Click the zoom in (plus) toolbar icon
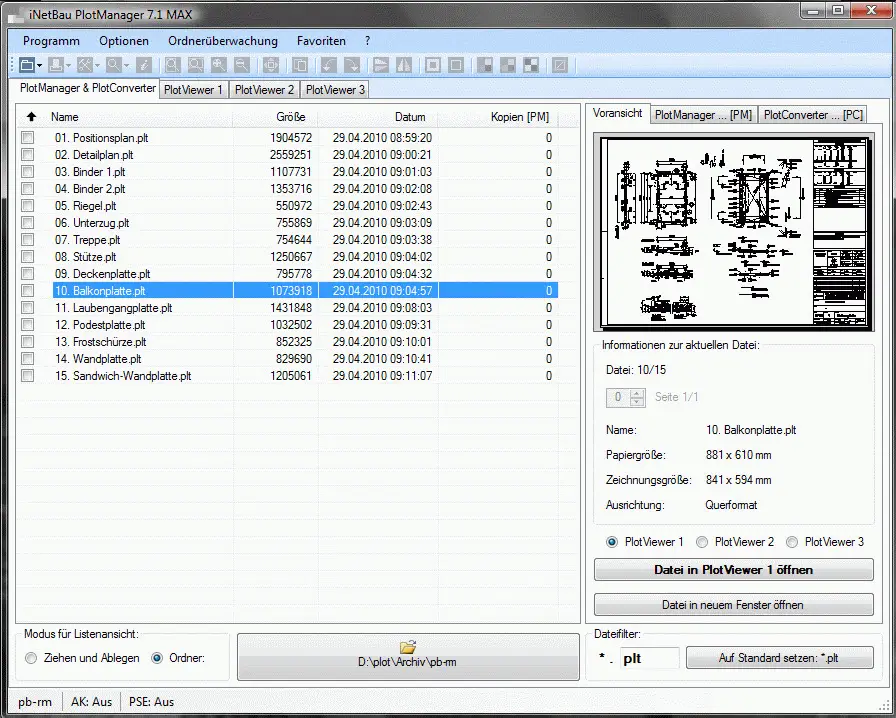This screenshot has width=896, height=718. pyautogui.click(x=219, y=65)
